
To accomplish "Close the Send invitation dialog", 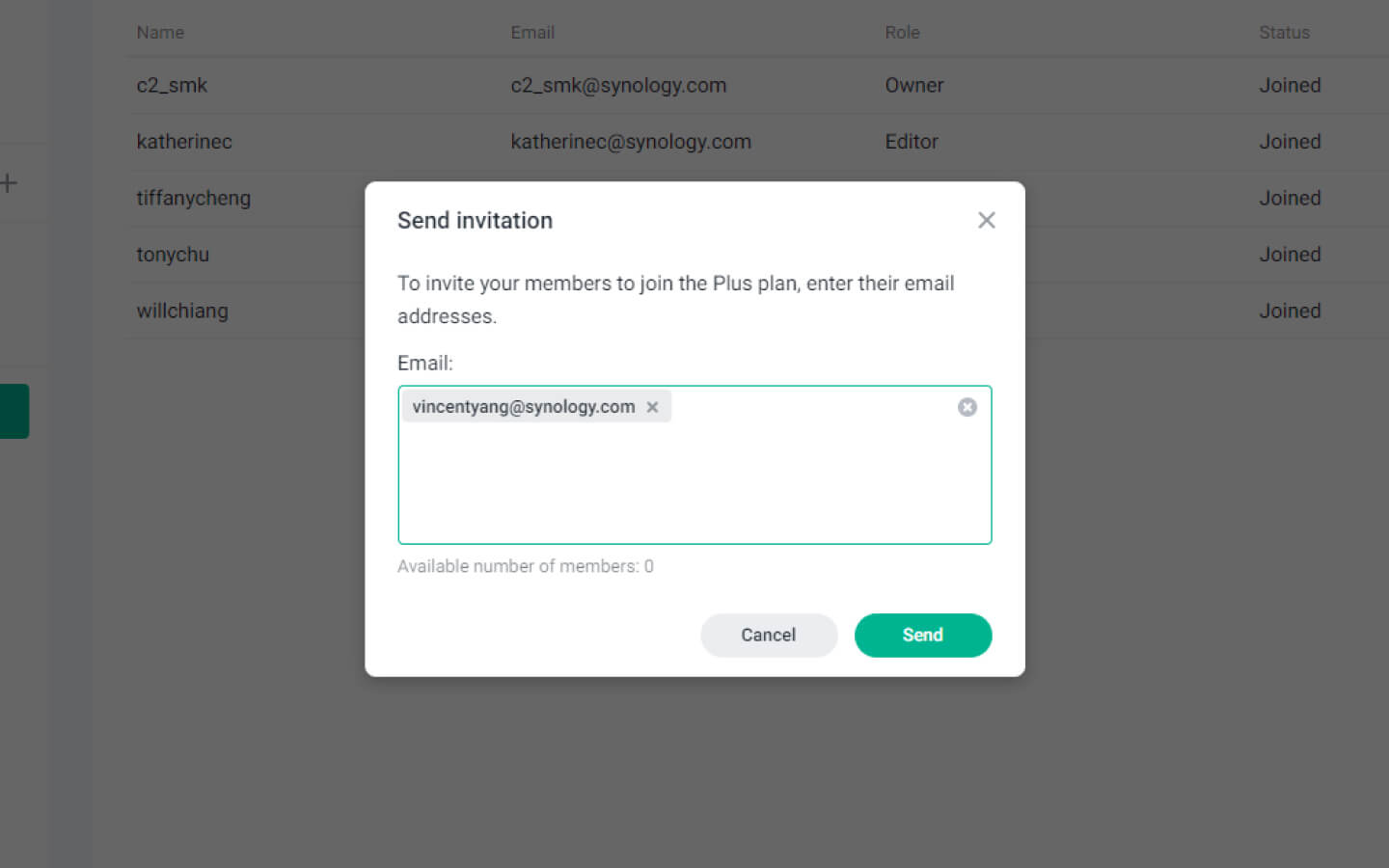I will click(986, 221).
